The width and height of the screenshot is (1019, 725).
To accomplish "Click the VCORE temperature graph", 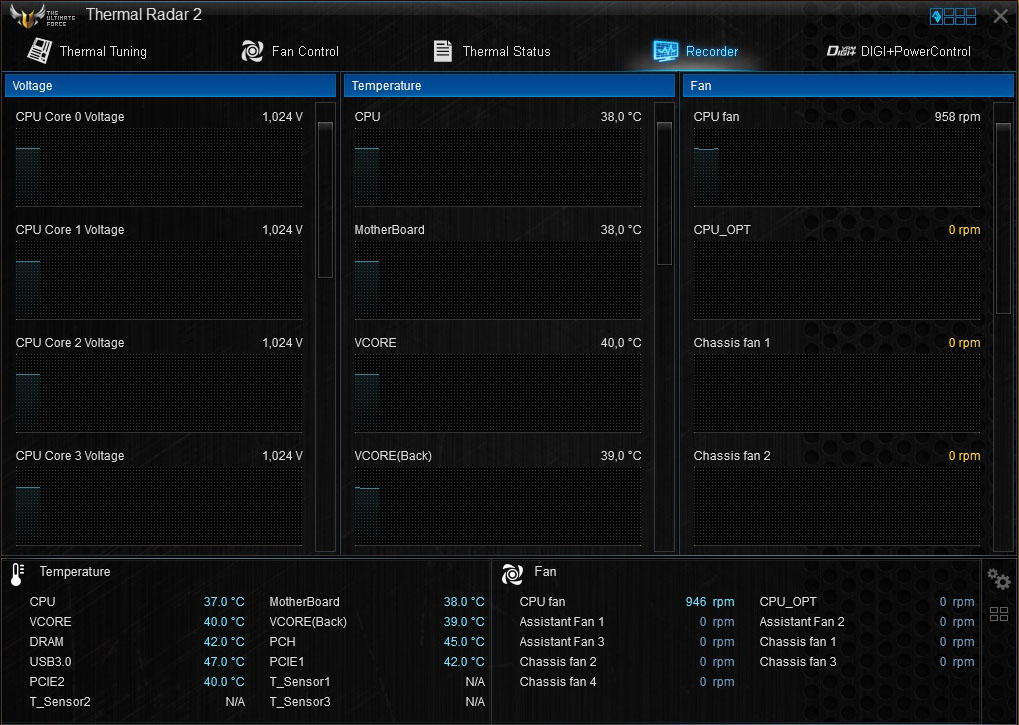I will [x=498, y=393].
